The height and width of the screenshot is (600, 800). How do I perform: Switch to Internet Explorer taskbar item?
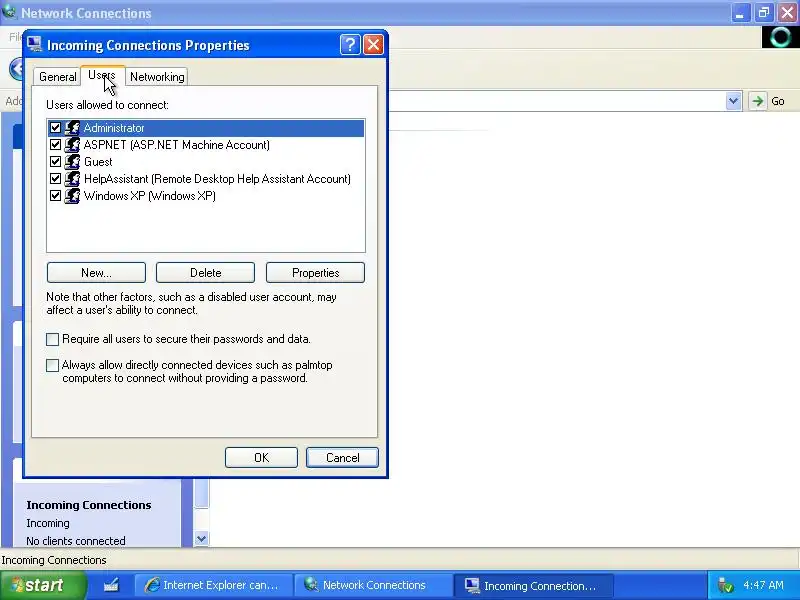coord(214,585)
